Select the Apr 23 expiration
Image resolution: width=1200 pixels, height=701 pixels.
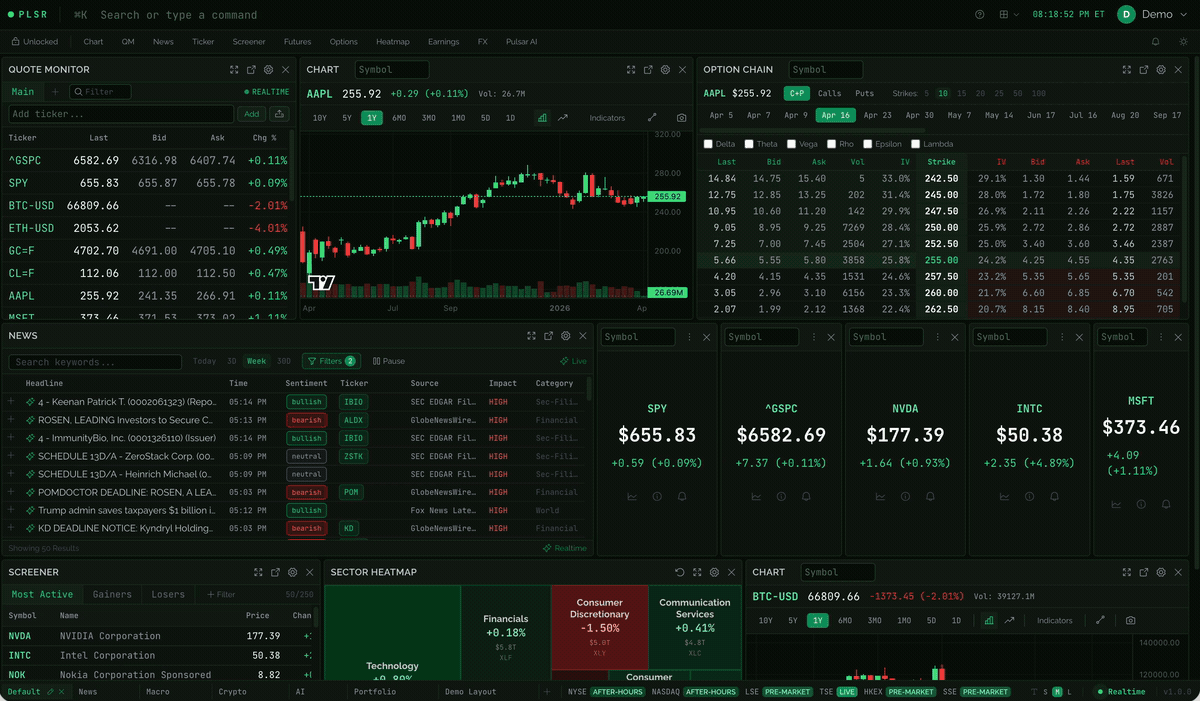pos(877,115)
